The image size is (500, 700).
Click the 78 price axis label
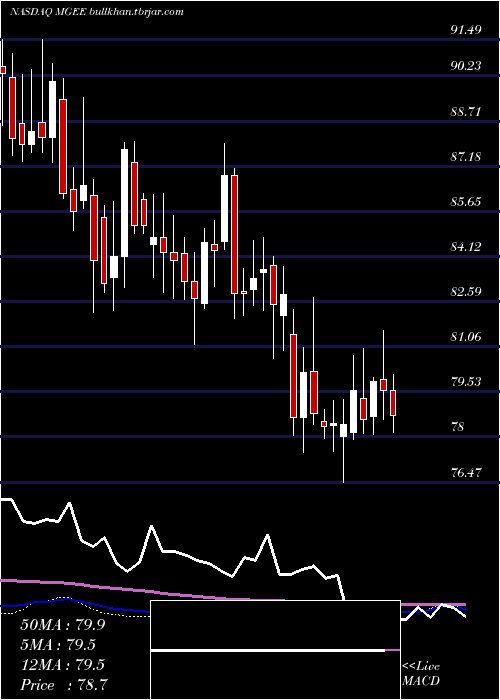[x=458, y=427]
